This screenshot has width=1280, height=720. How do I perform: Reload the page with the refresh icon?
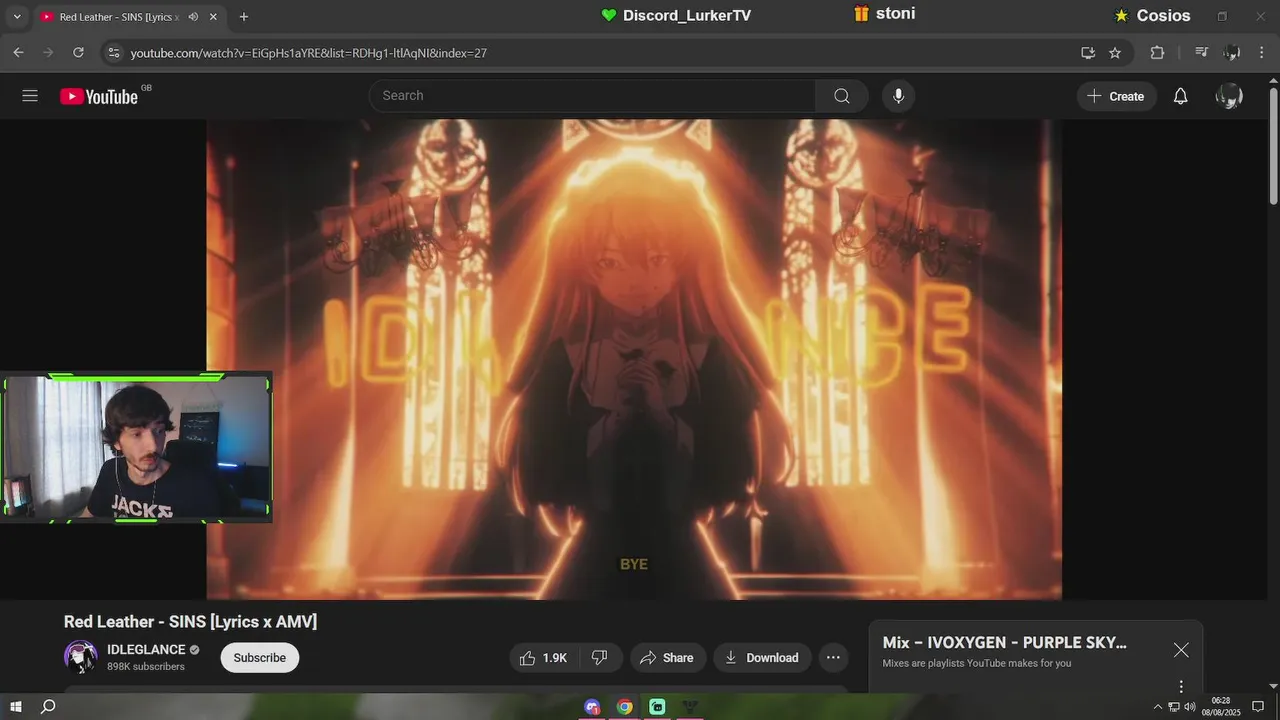[x=78, y=52]
